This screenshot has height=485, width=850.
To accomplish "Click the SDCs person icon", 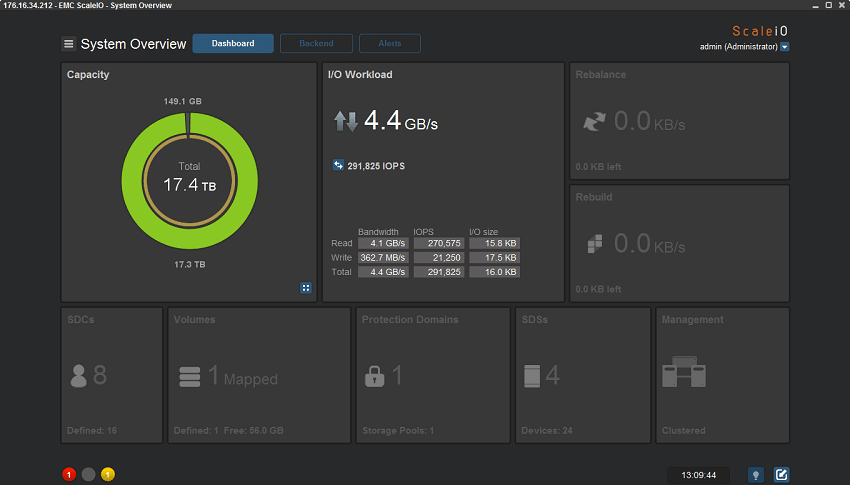I will click(x=79, y=376).
